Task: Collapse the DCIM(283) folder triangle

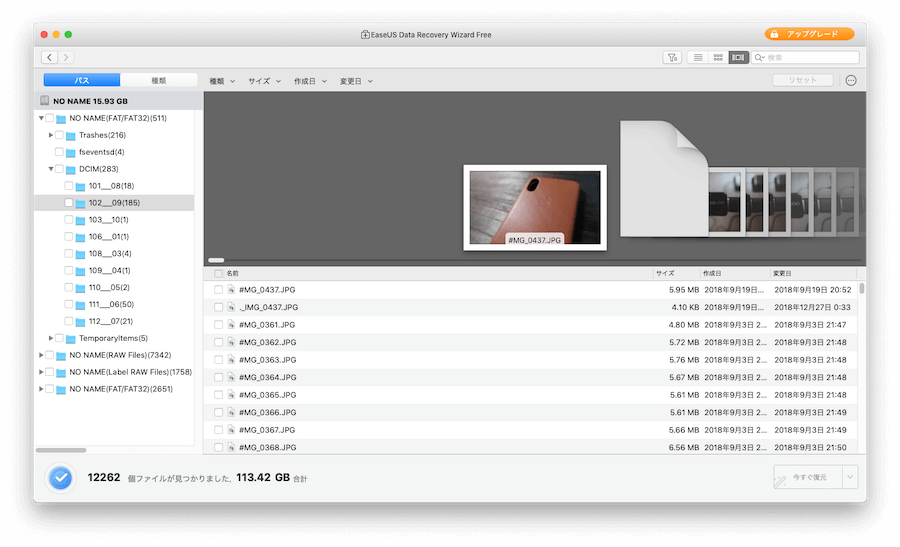Action: click(x=51, y=169)
